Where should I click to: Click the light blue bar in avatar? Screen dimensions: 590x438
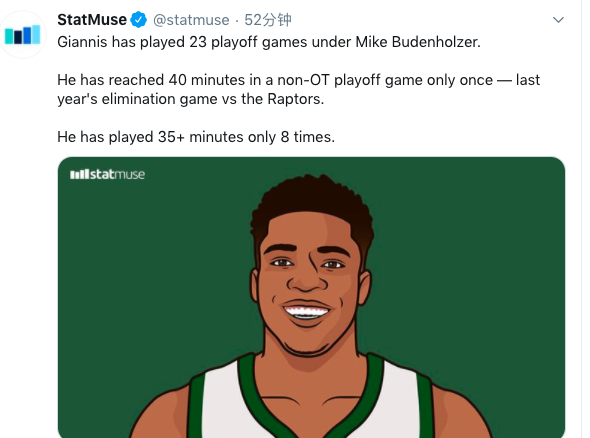pos(36,34)
